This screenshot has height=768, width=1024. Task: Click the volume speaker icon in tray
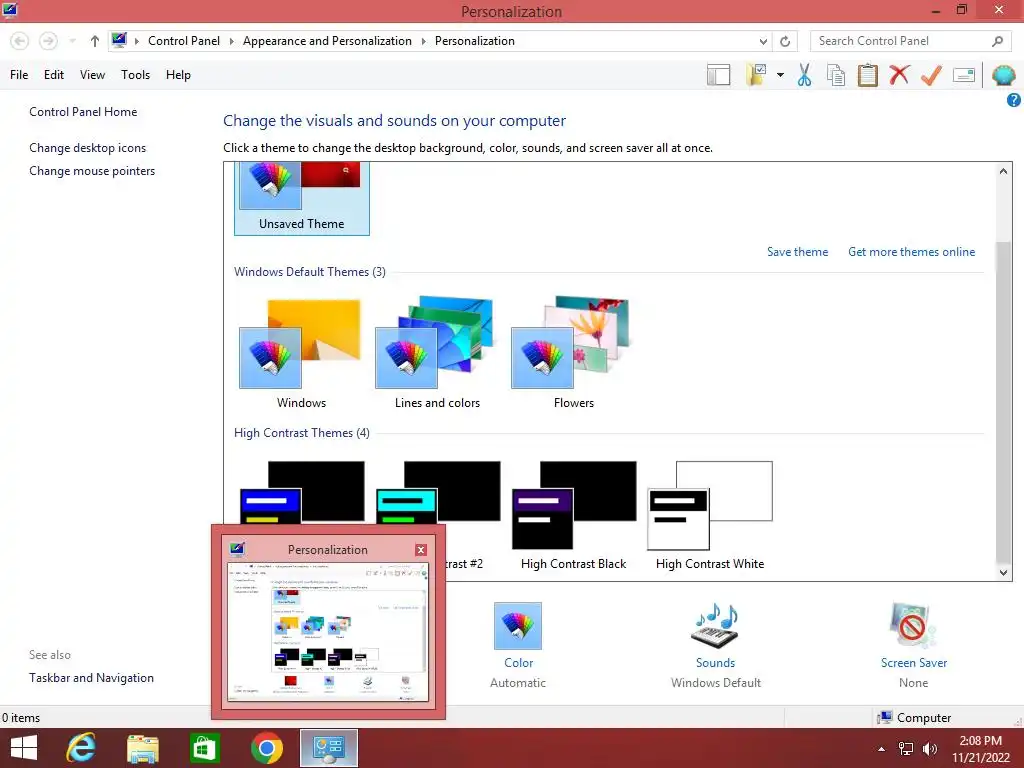(x=930, y=749)
